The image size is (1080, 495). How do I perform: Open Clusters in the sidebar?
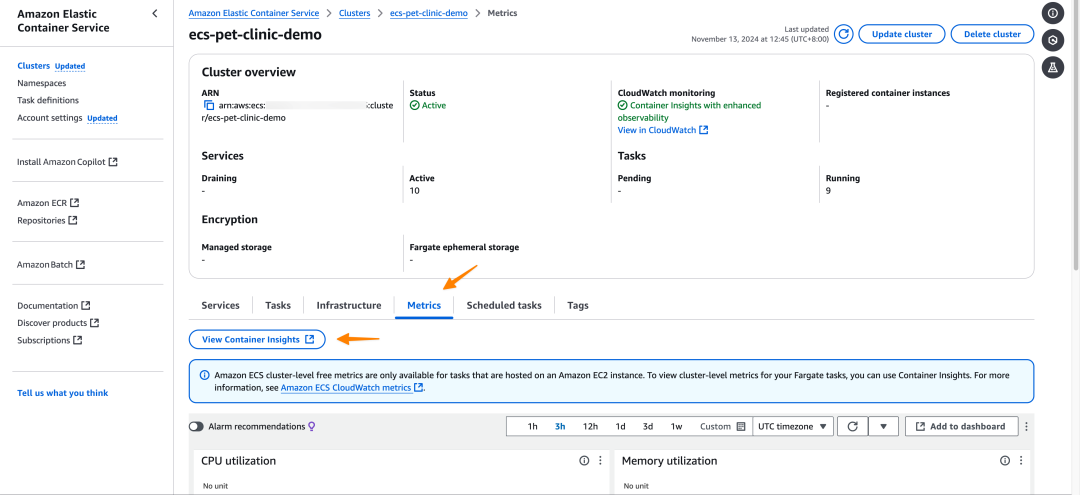(34, 66)
